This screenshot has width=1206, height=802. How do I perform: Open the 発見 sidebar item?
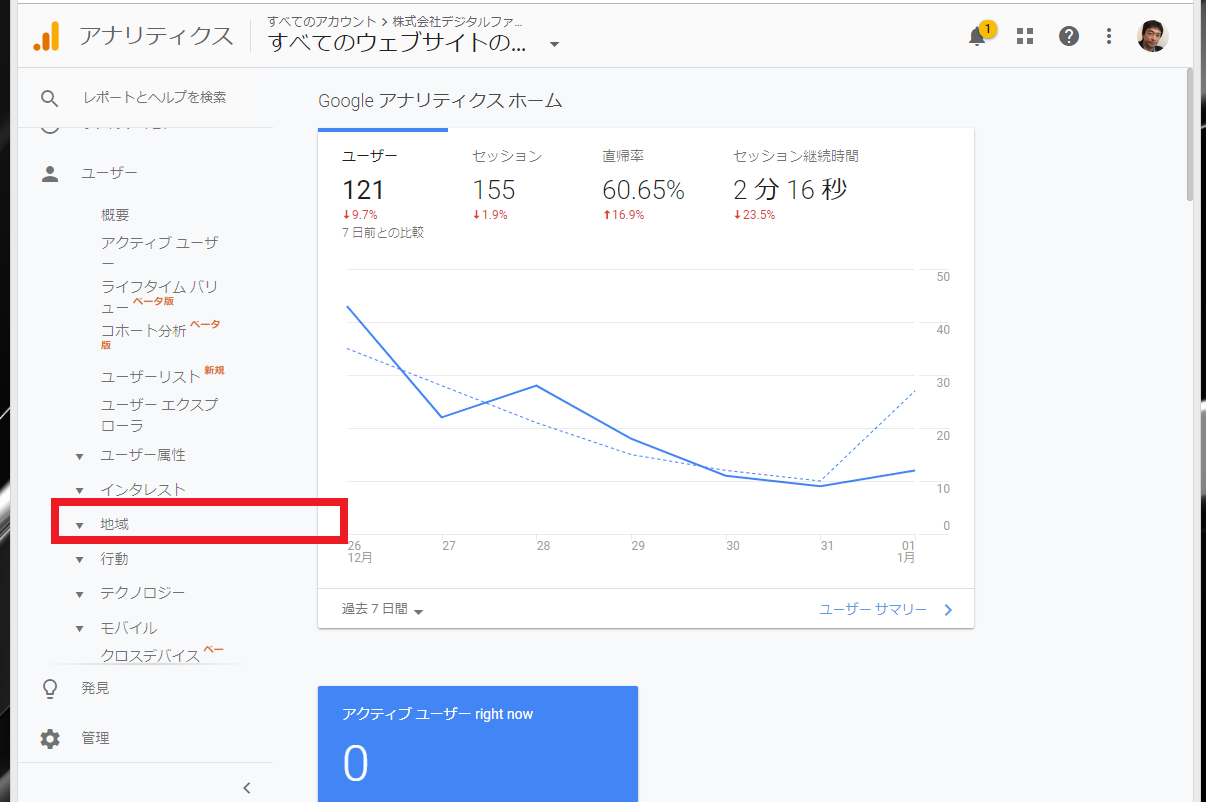(95, 689)
